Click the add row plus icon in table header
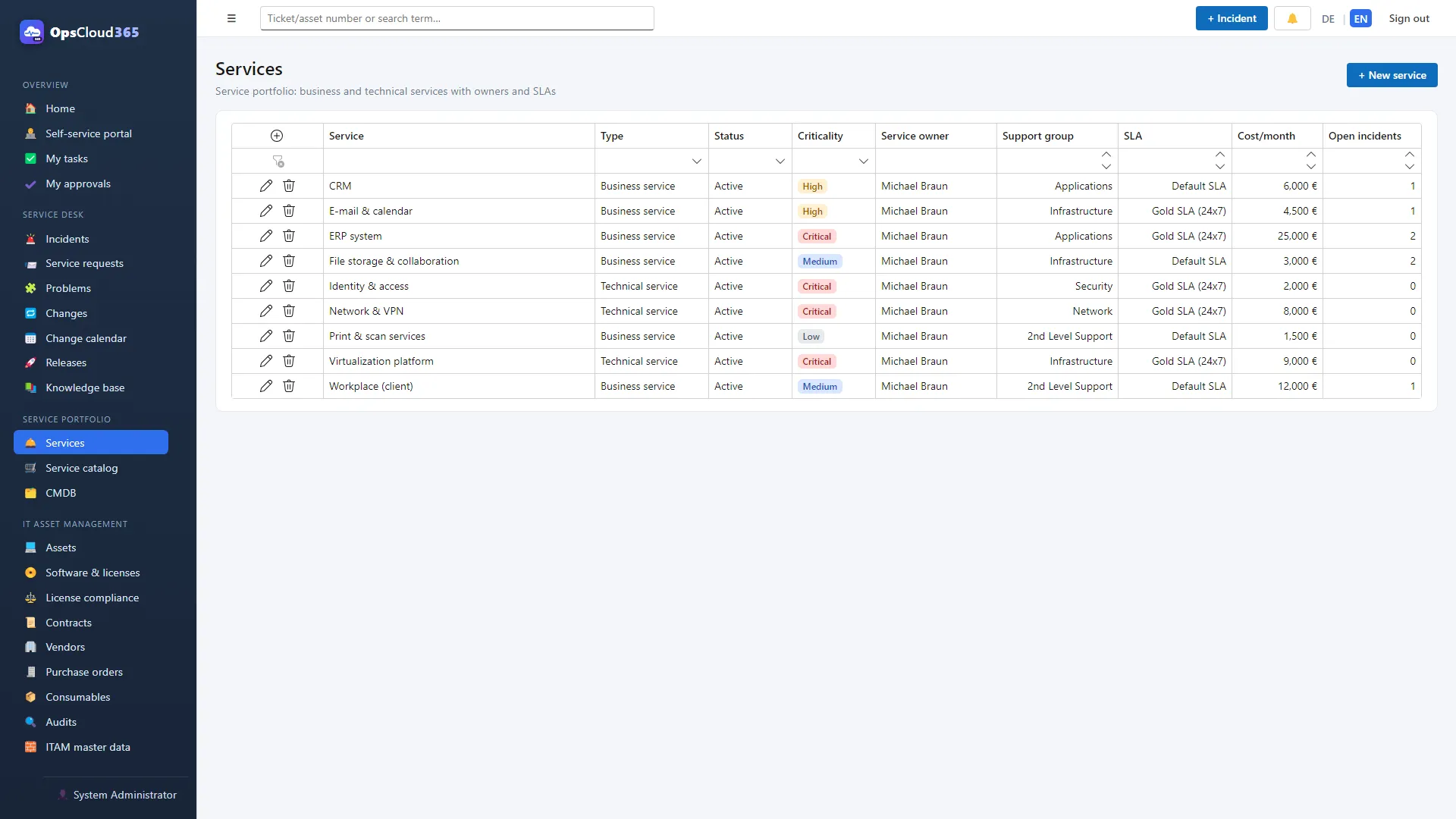This screenshot has height=819, width=1456. pos(277,136)
